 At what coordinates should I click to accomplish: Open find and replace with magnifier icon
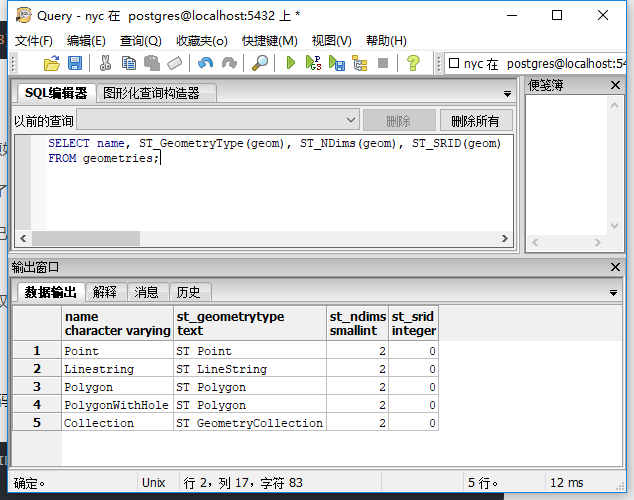tap(260, 63)
